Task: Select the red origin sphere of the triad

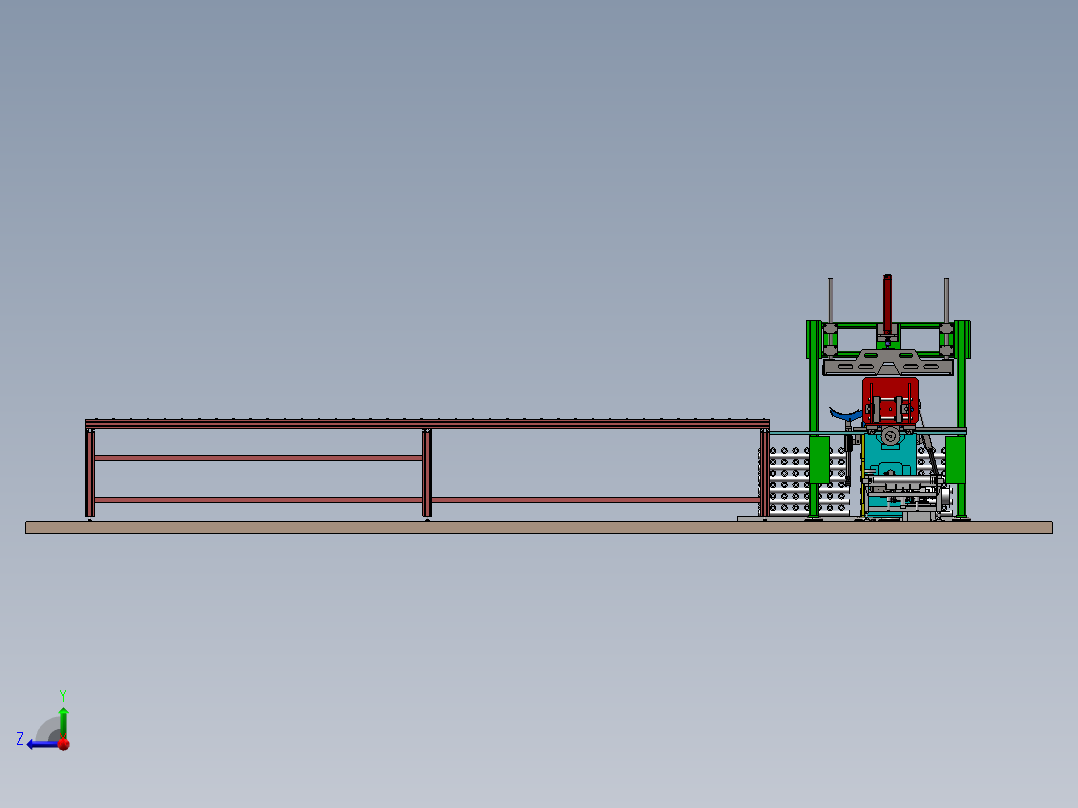Action: point(64,744)
